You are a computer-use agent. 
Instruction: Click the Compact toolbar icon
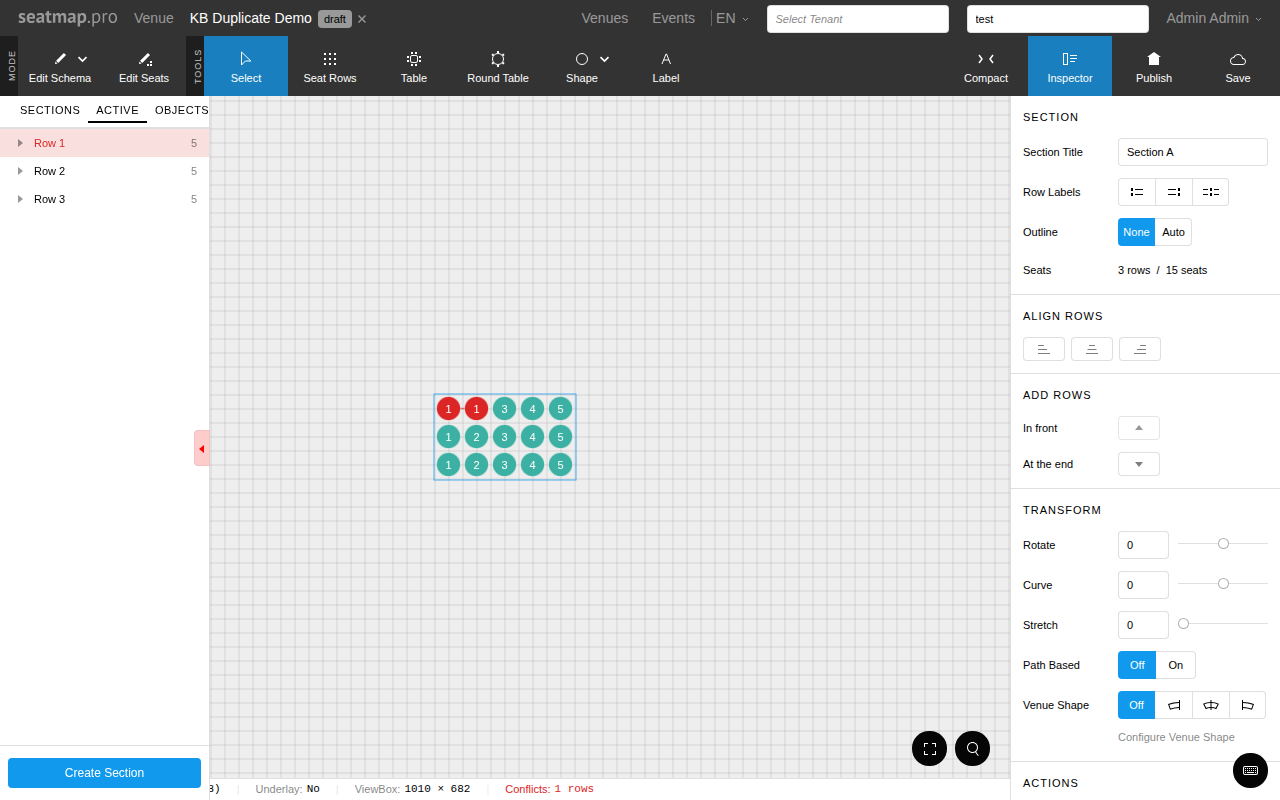coord(985,66)
